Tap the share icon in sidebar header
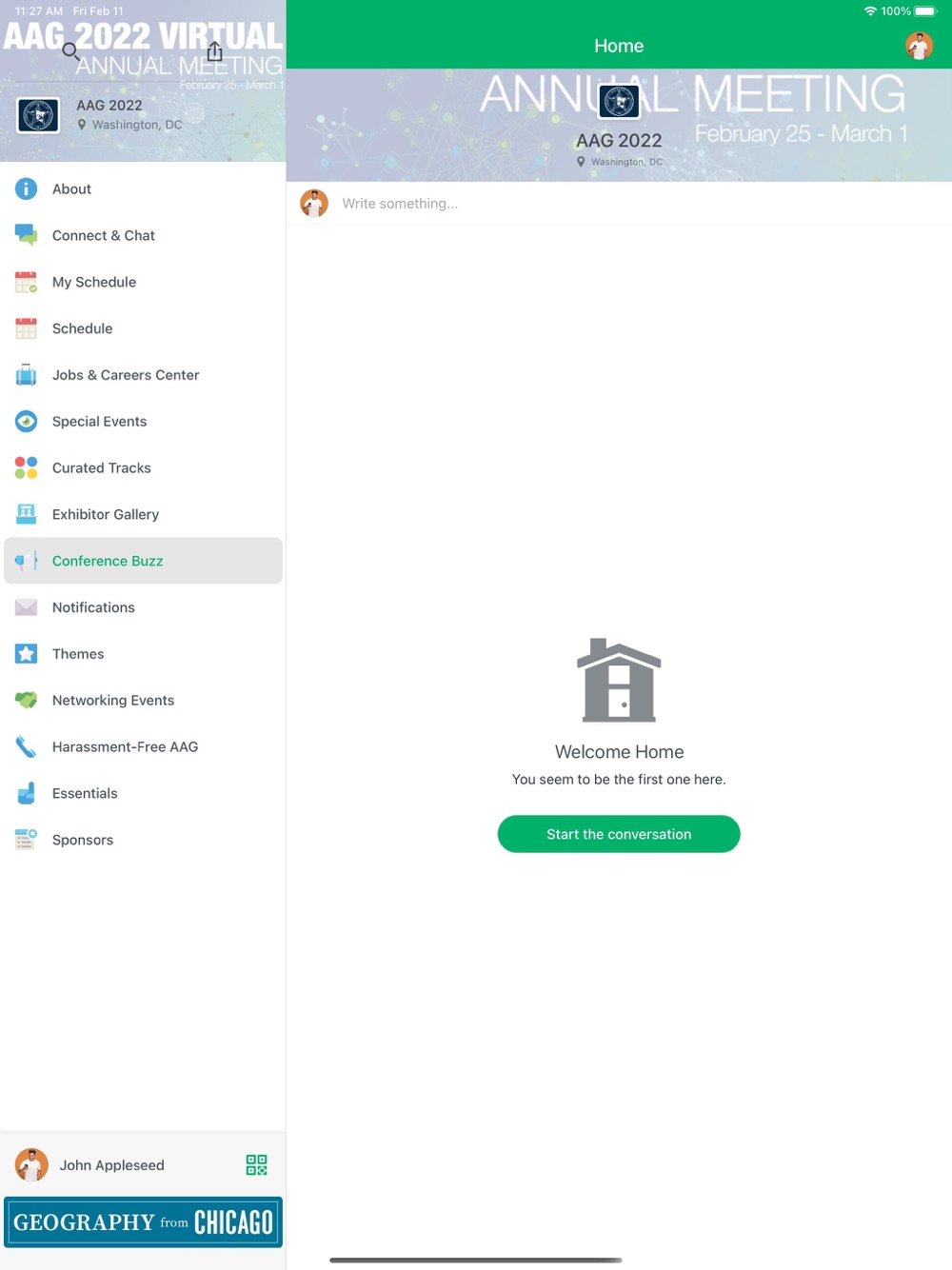Screen dimensions: 952x1270 pos(215,51)
